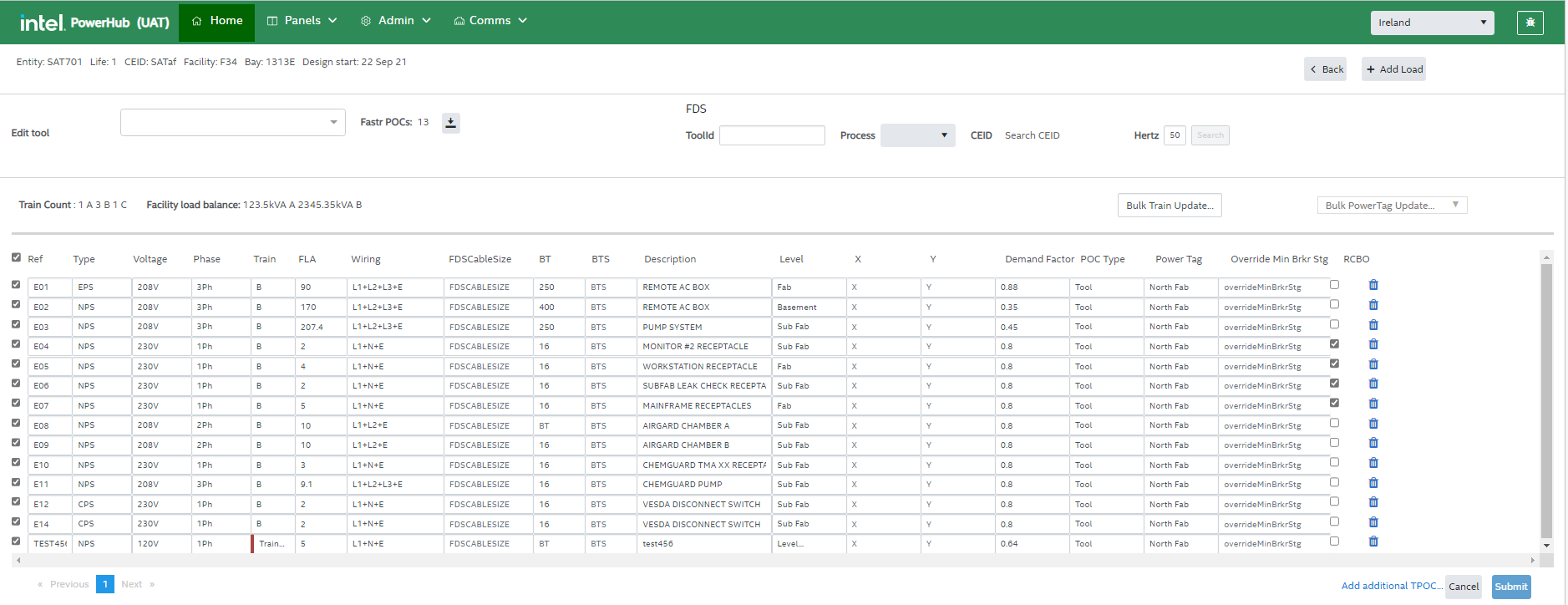Click the Add Load button
This screenshot has width=1568, height=605.
[x=1393, y=69]
